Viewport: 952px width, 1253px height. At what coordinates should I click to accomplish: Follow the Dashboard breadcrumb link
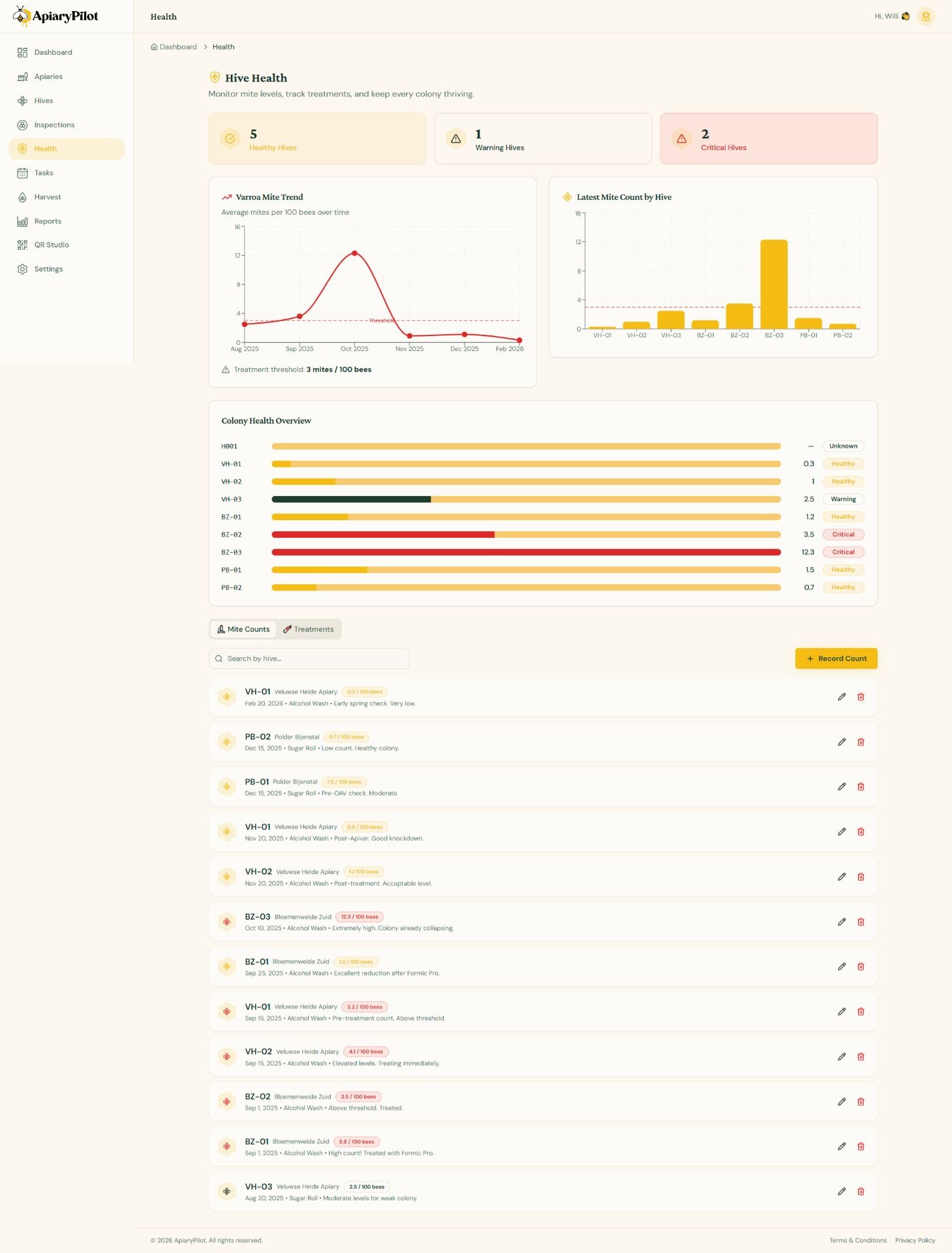pos(174,47)
